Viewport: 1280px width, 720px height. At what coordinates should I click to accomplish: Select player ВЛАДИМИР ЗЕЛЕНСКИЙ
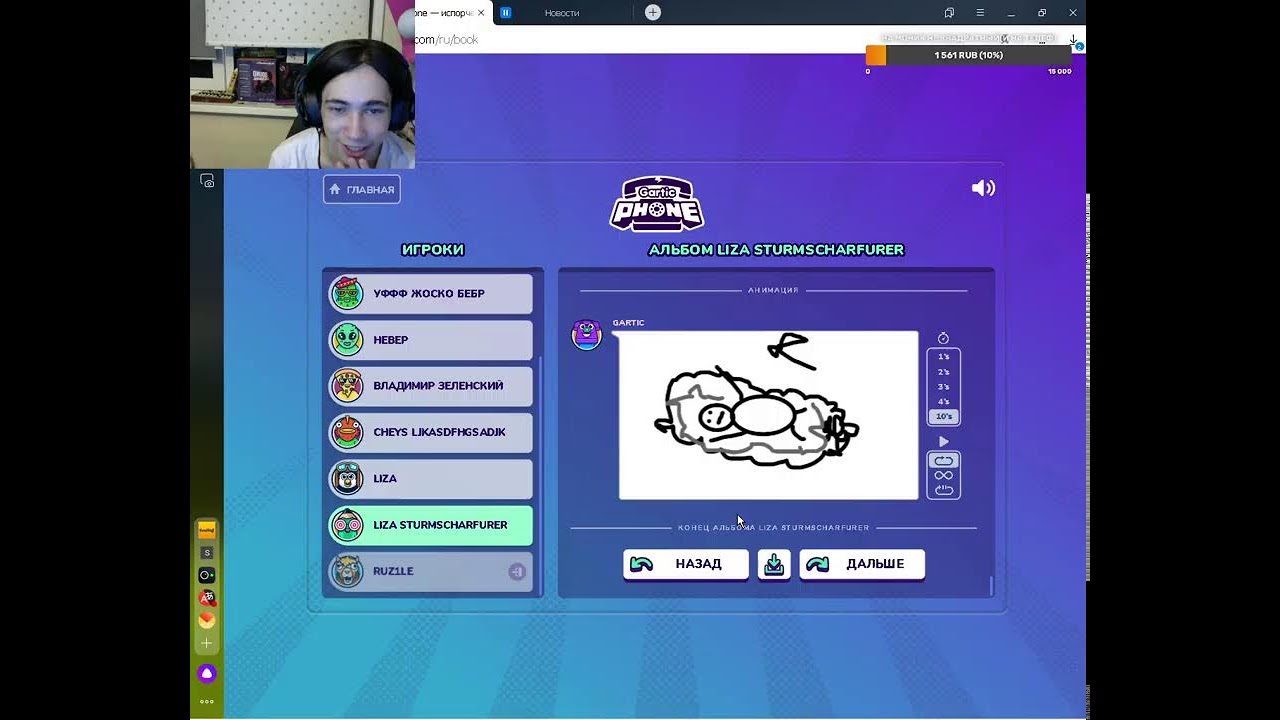430,386
